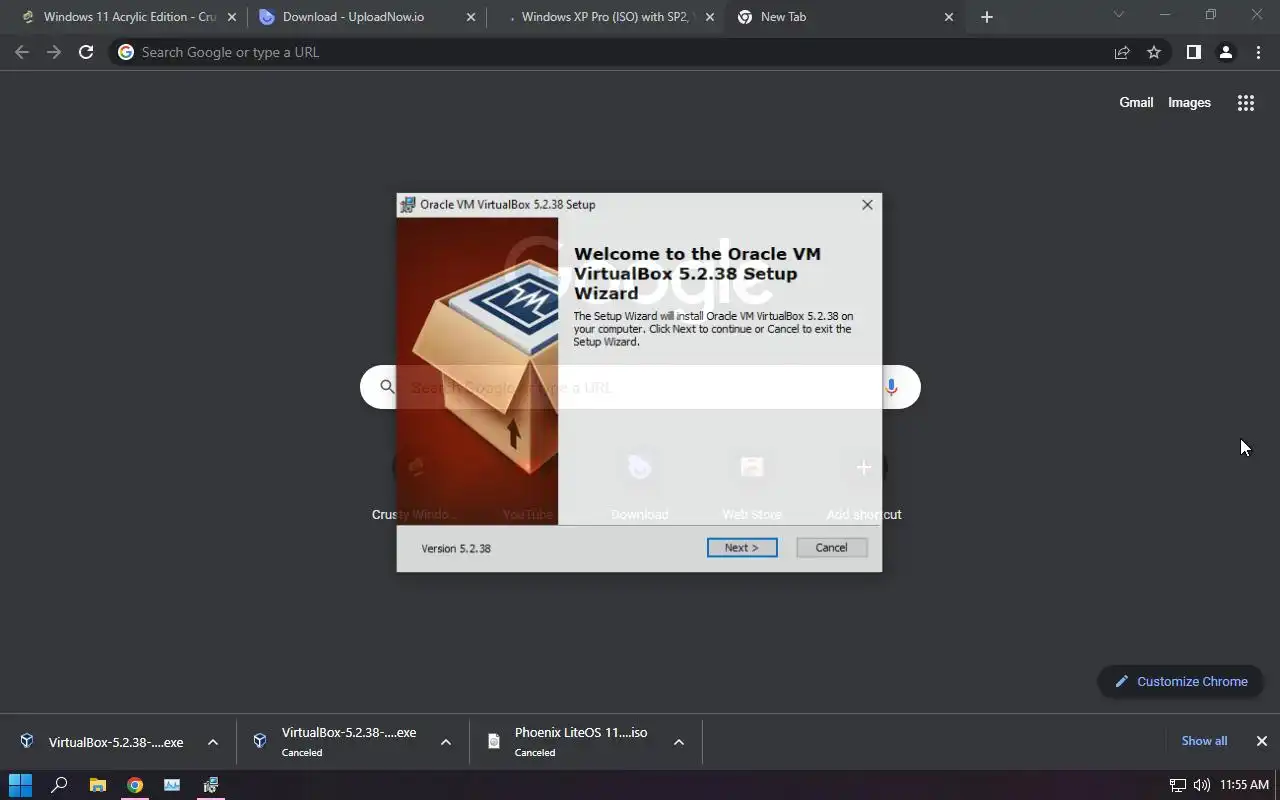Click the share page icon

[x=1122, y=52]
